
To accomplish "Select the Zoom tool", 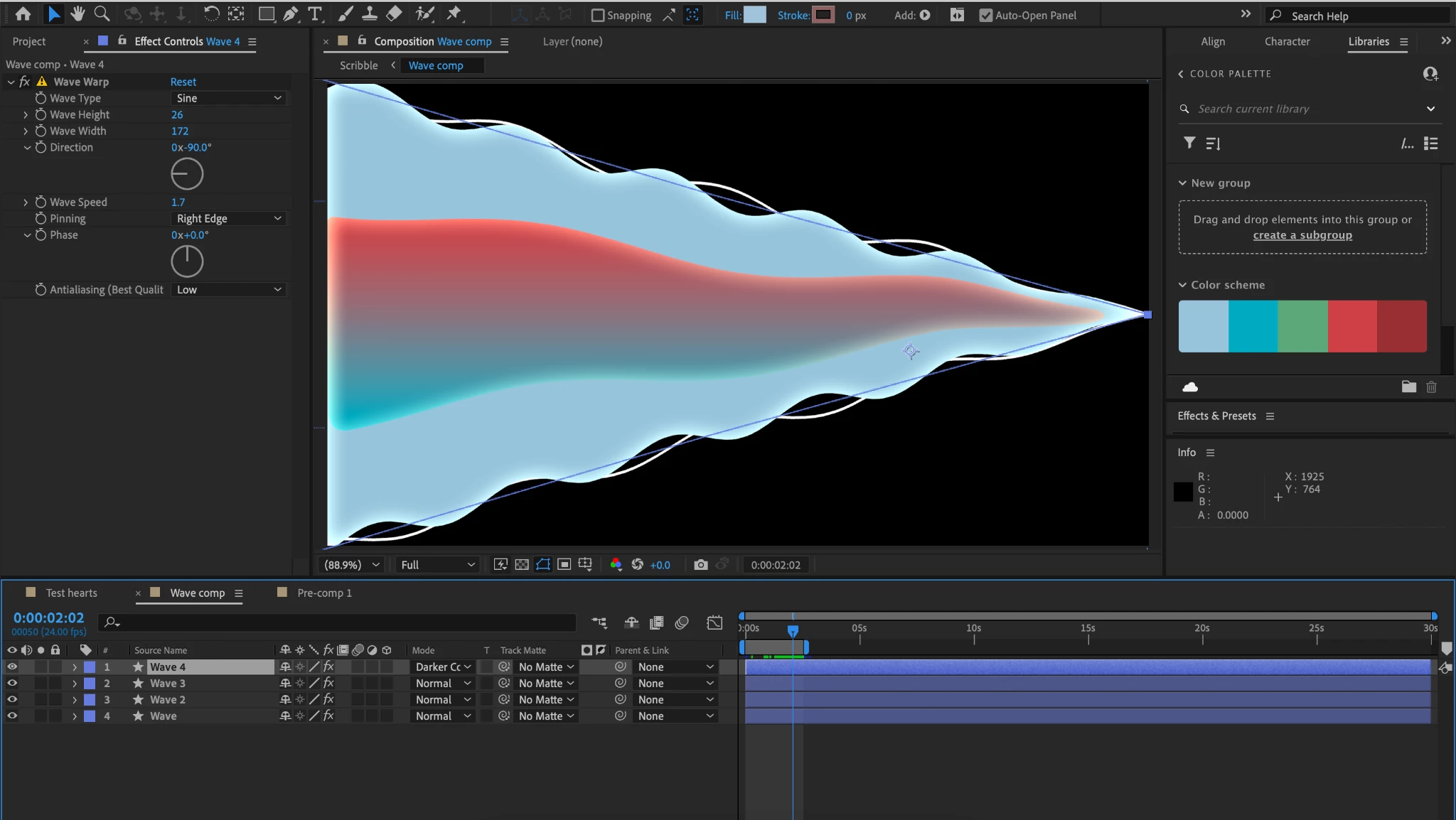I will (x=102, y=14).
